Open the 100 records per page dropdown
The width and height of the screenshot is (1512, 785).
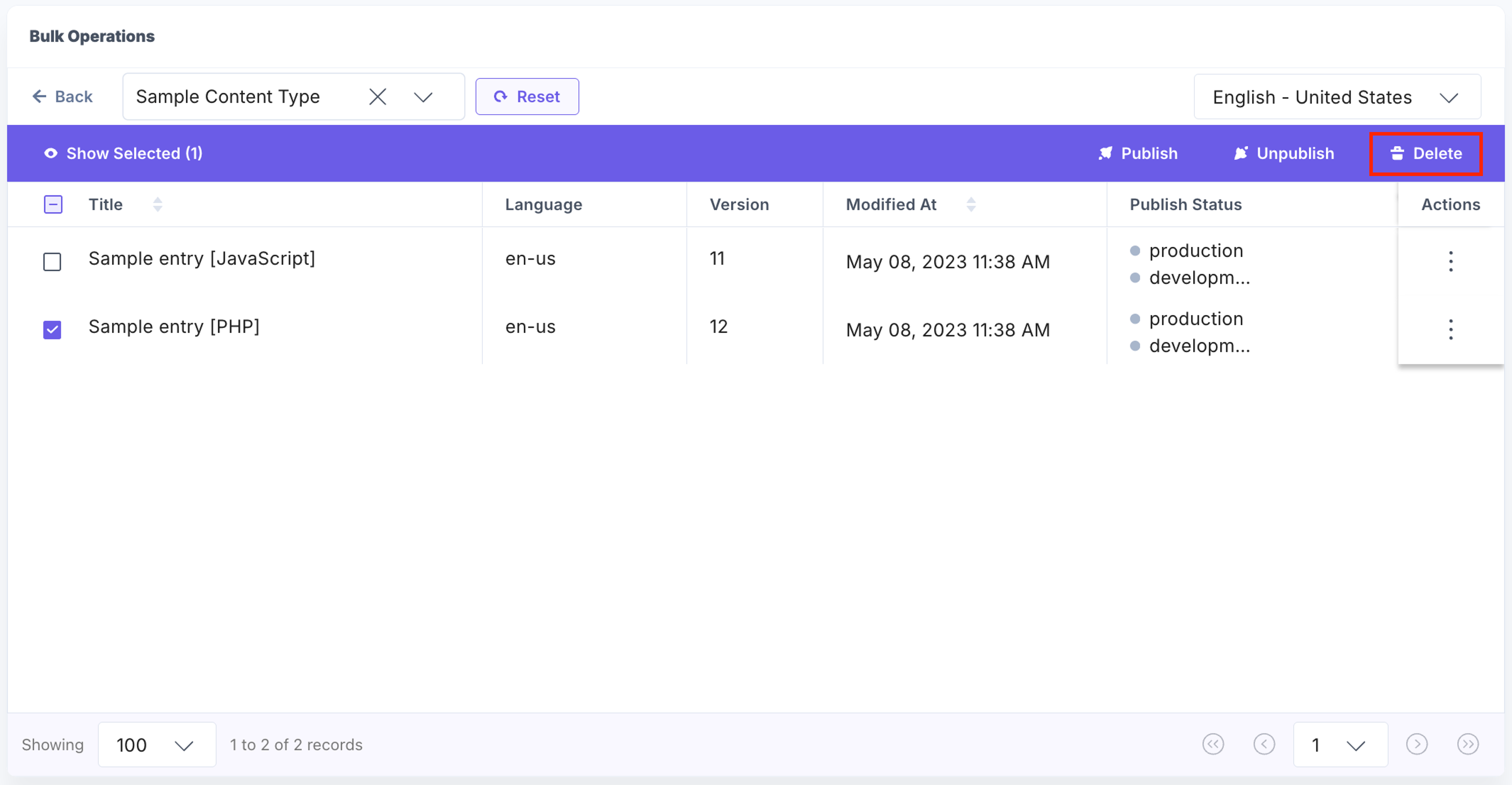(x=157, y=744)
